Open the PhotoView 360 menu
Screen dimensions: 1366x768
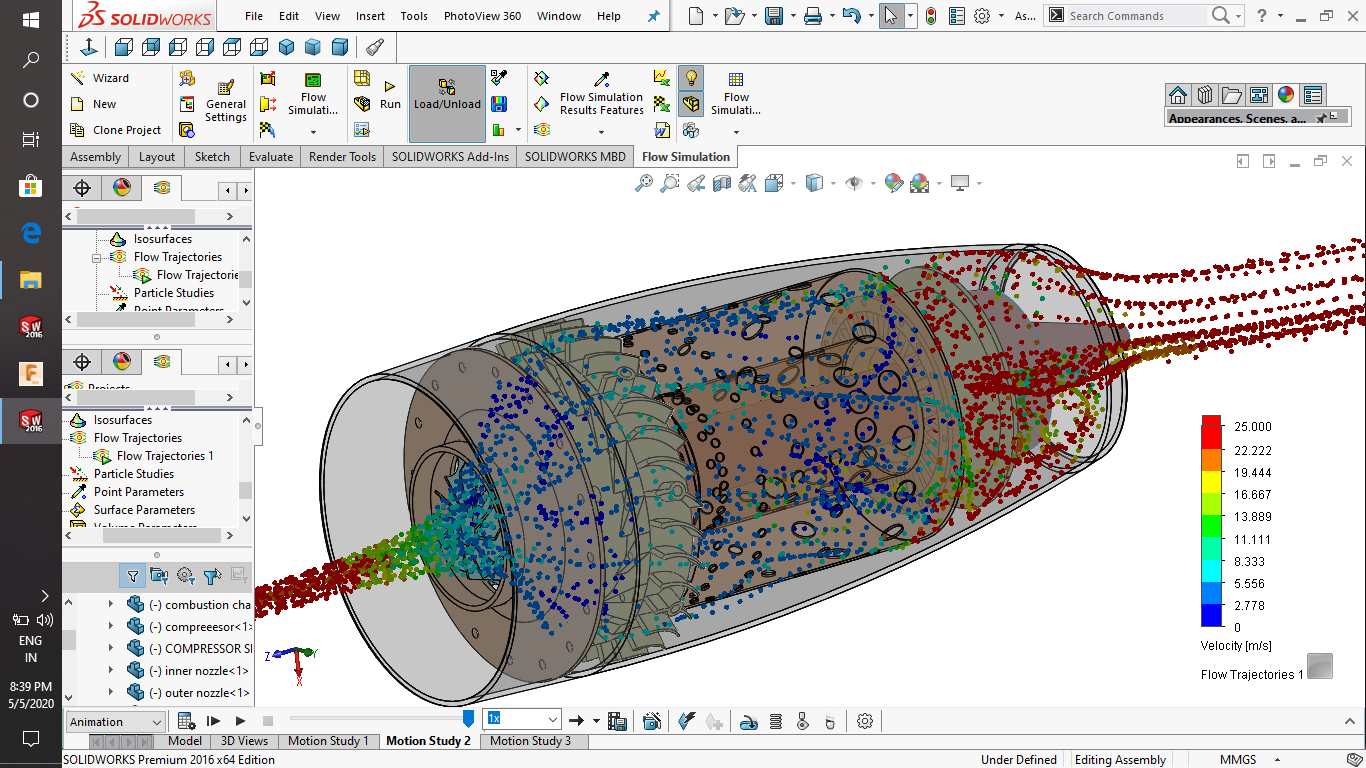482,16
